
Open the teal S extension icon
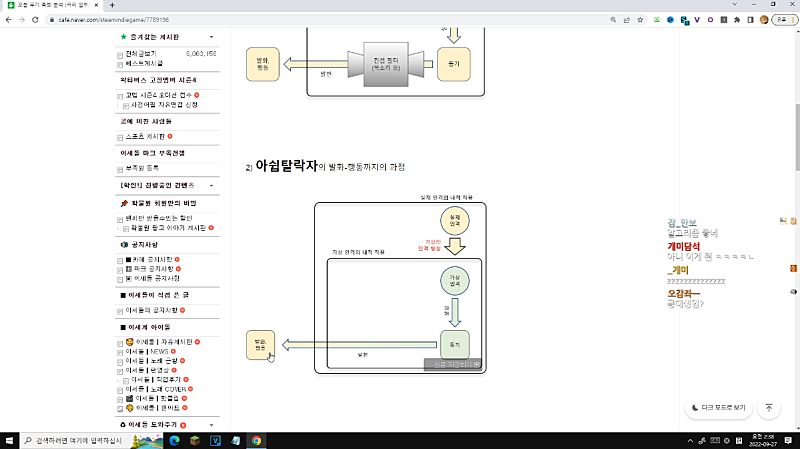[x=685, y=20]
